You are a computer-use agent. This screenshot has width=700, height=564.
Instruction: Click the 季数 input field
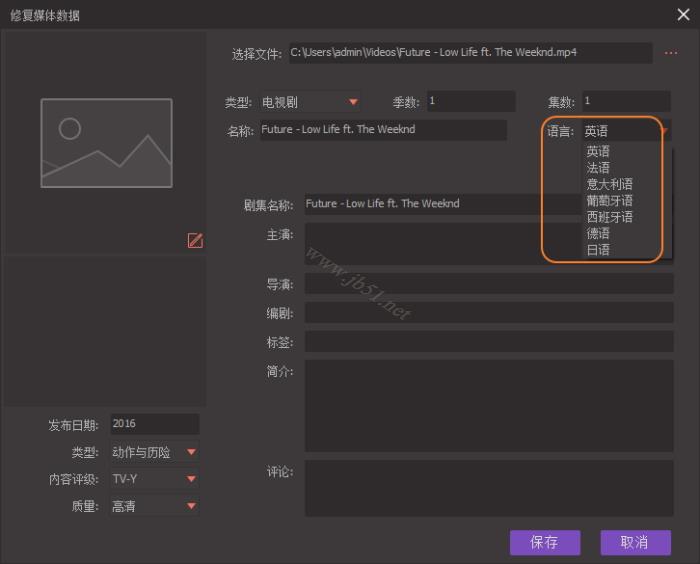tap(471, 101)
